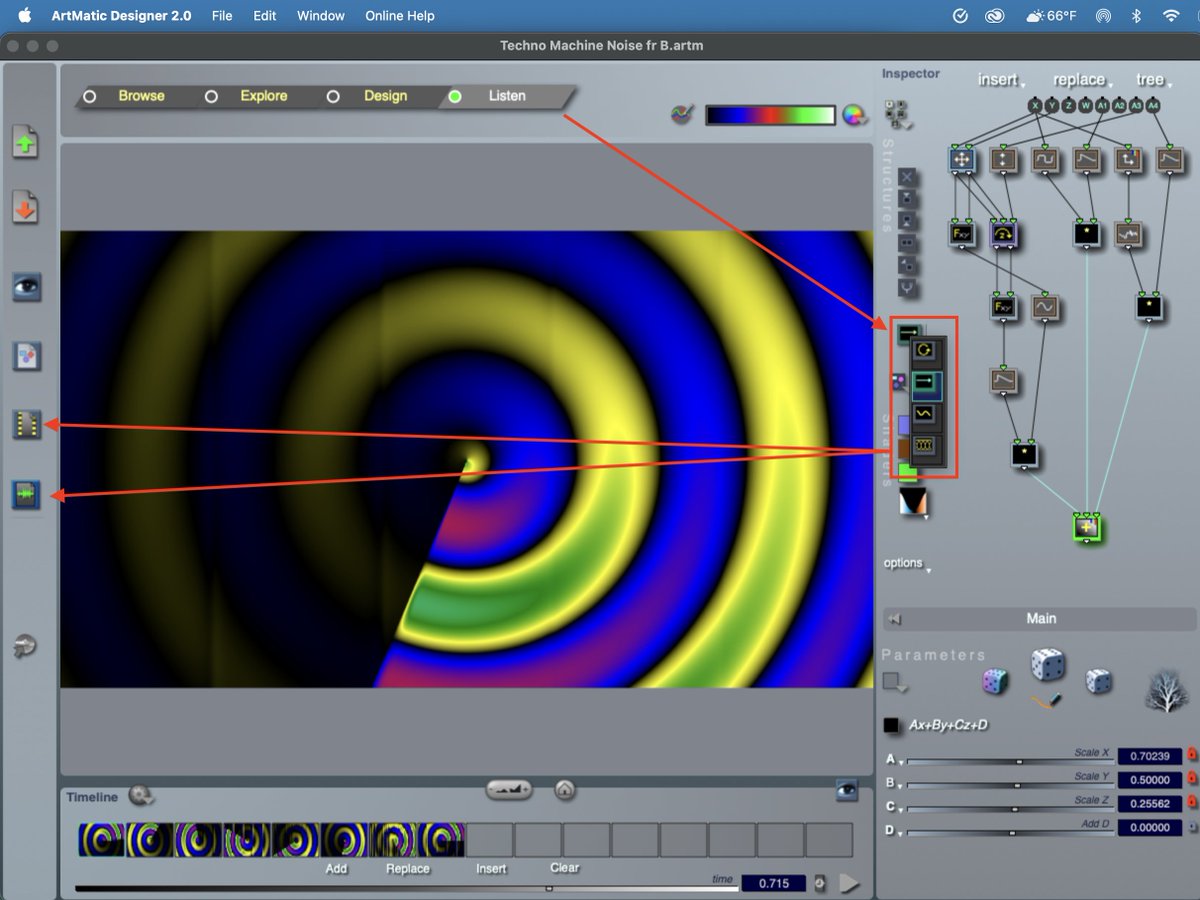Open the replace dropdown in Inspector
This screenshot has height=900, width=1200.
tap(1081, 80)
